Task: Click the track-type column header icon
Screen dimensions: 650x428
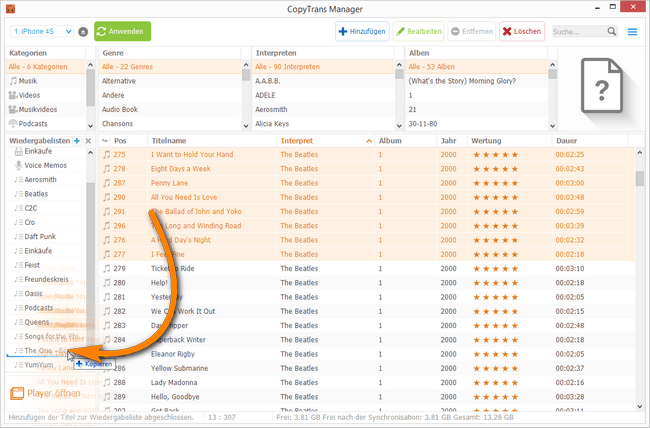Action: 105,141
